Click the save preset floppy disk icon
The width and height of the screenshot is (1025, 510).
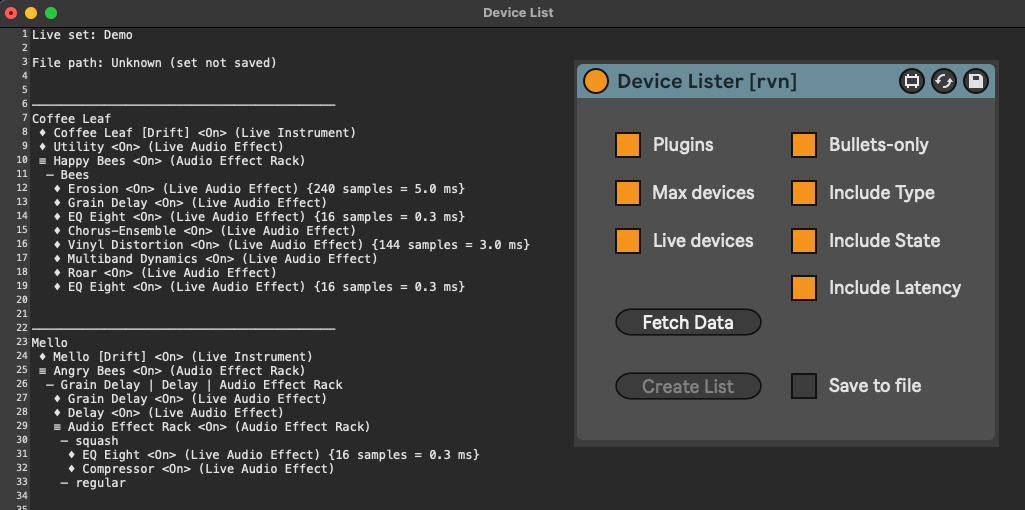pos(975,81)
